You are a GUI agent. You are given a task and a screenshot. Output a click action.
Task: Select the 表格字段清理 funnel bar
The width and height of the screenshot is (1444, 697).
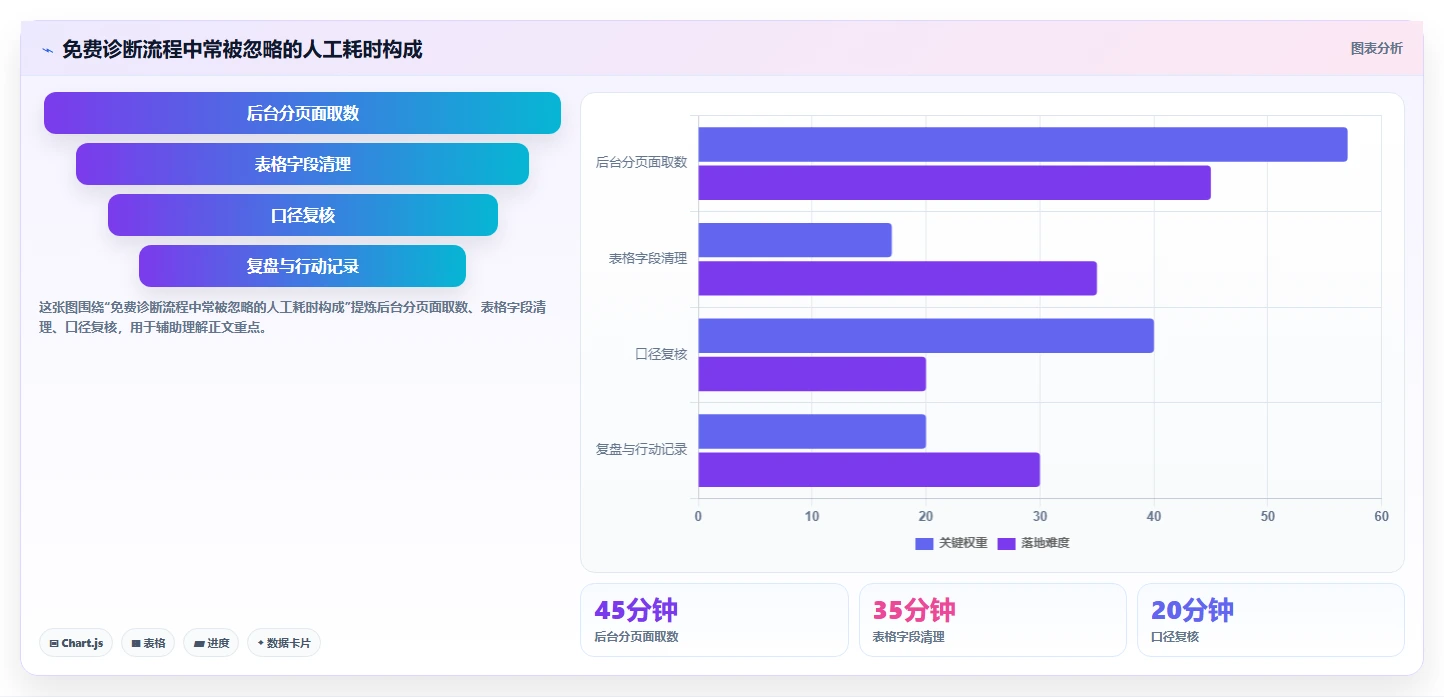pyautogui.click(x=302, y=164)
